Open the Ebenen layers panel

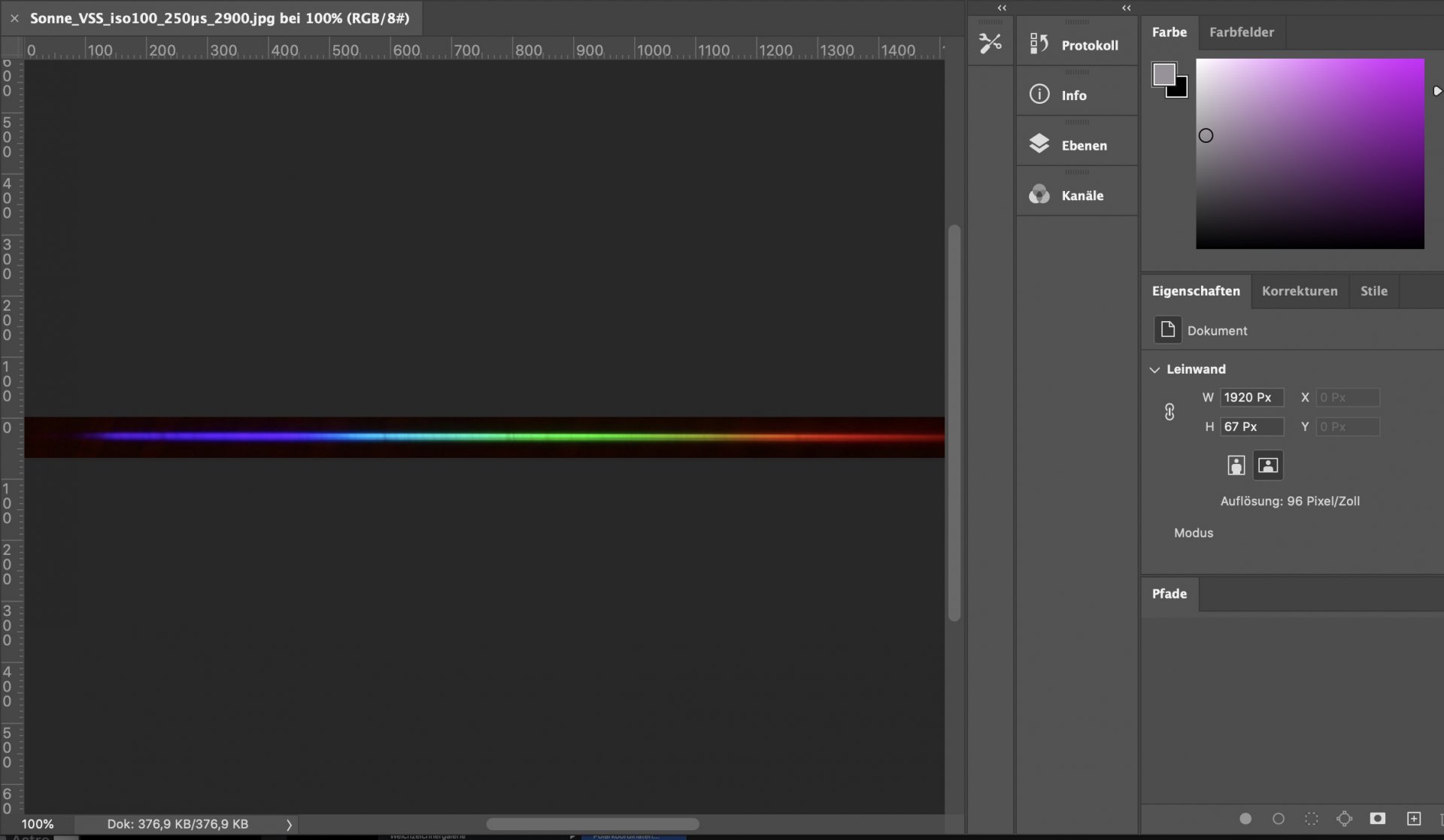click(x=1076, y=144)
